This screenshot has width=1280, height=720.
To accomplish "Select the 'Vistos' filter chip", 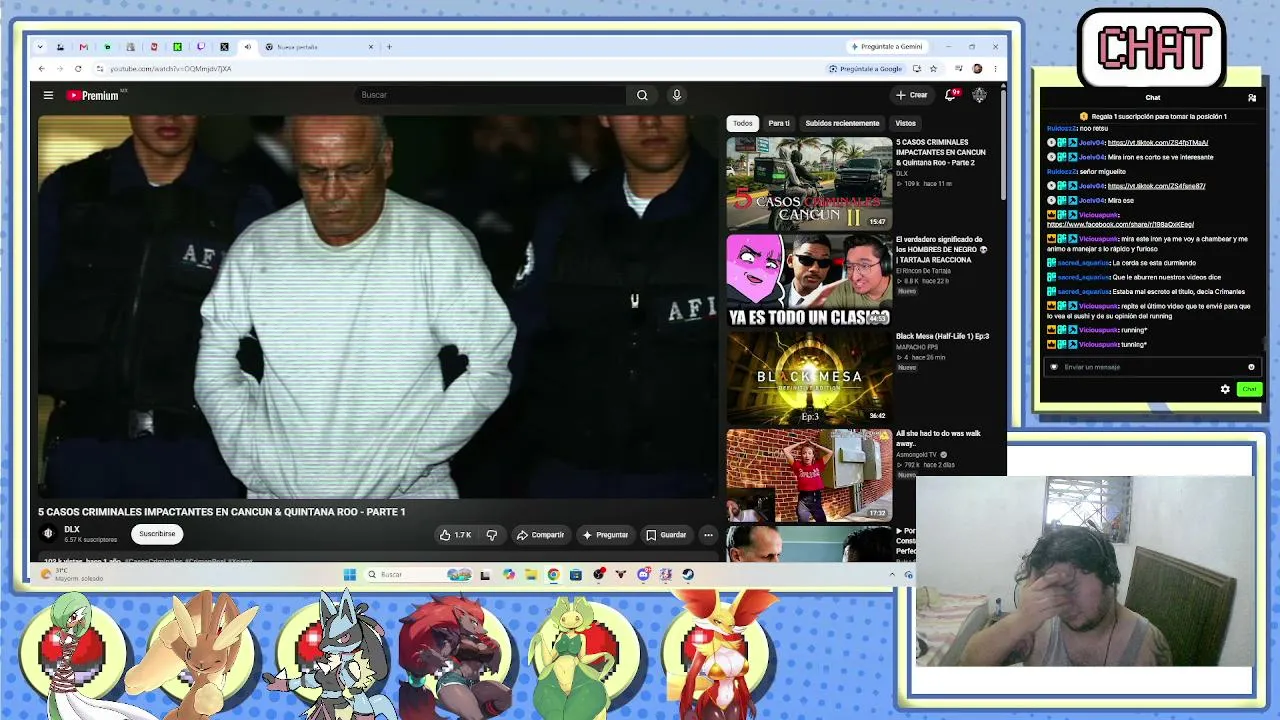I will 905,123.
